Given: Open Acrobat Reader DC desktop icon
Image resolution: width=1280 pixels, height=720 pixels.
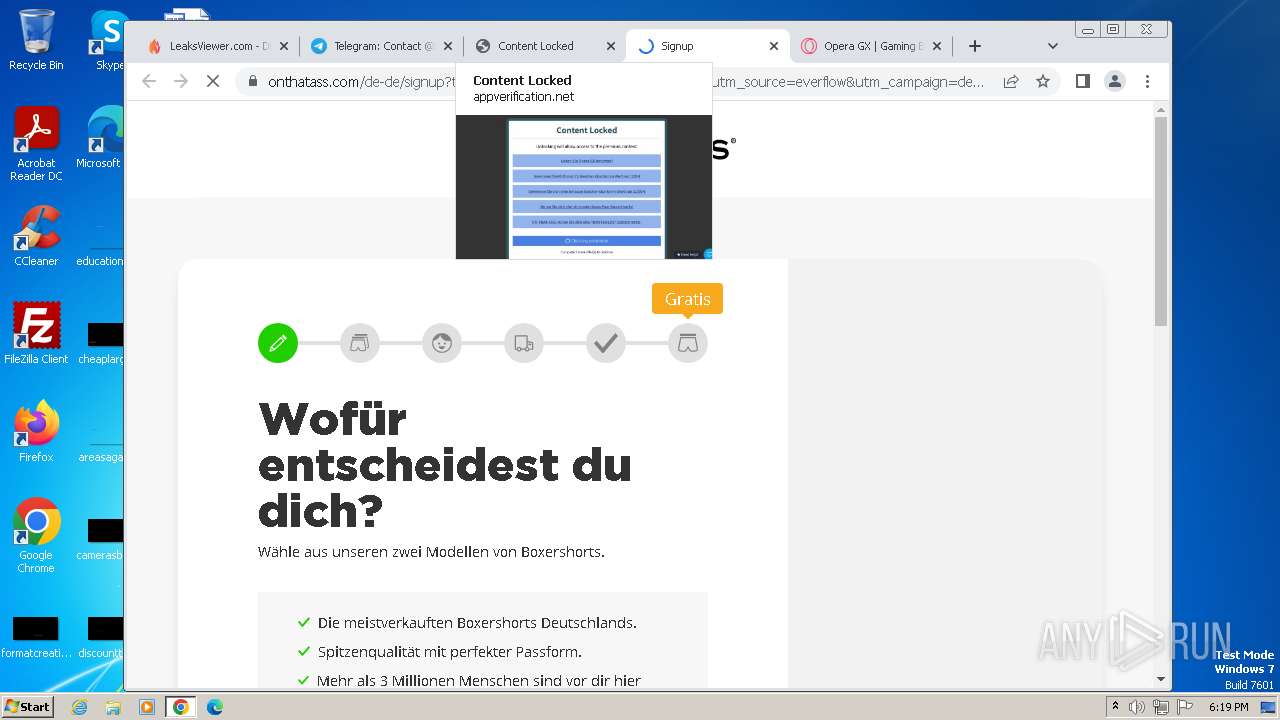Looking at the screenshot, I should tap(36, 145).
